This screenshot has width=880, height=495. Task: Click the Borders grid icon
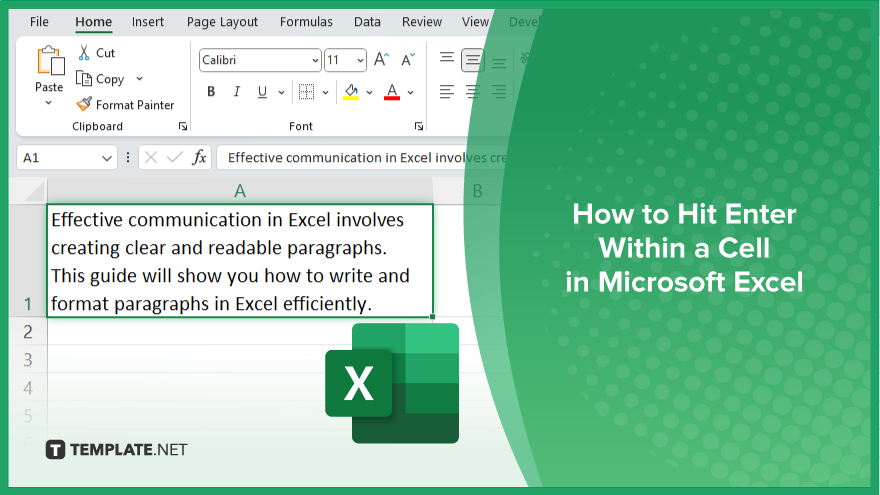[306, 91]
